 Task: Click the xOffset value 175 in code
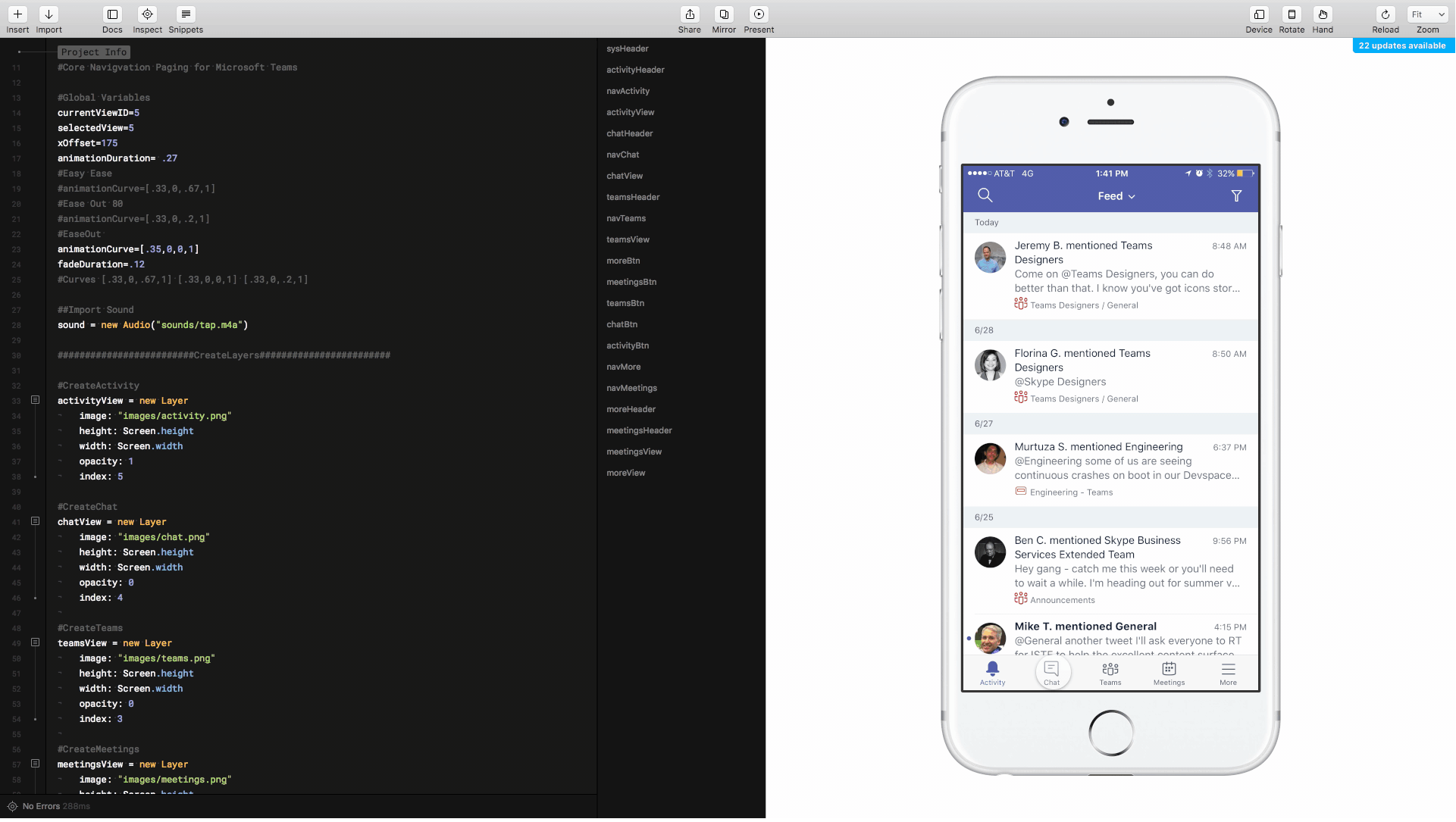(x=110, y=143)
